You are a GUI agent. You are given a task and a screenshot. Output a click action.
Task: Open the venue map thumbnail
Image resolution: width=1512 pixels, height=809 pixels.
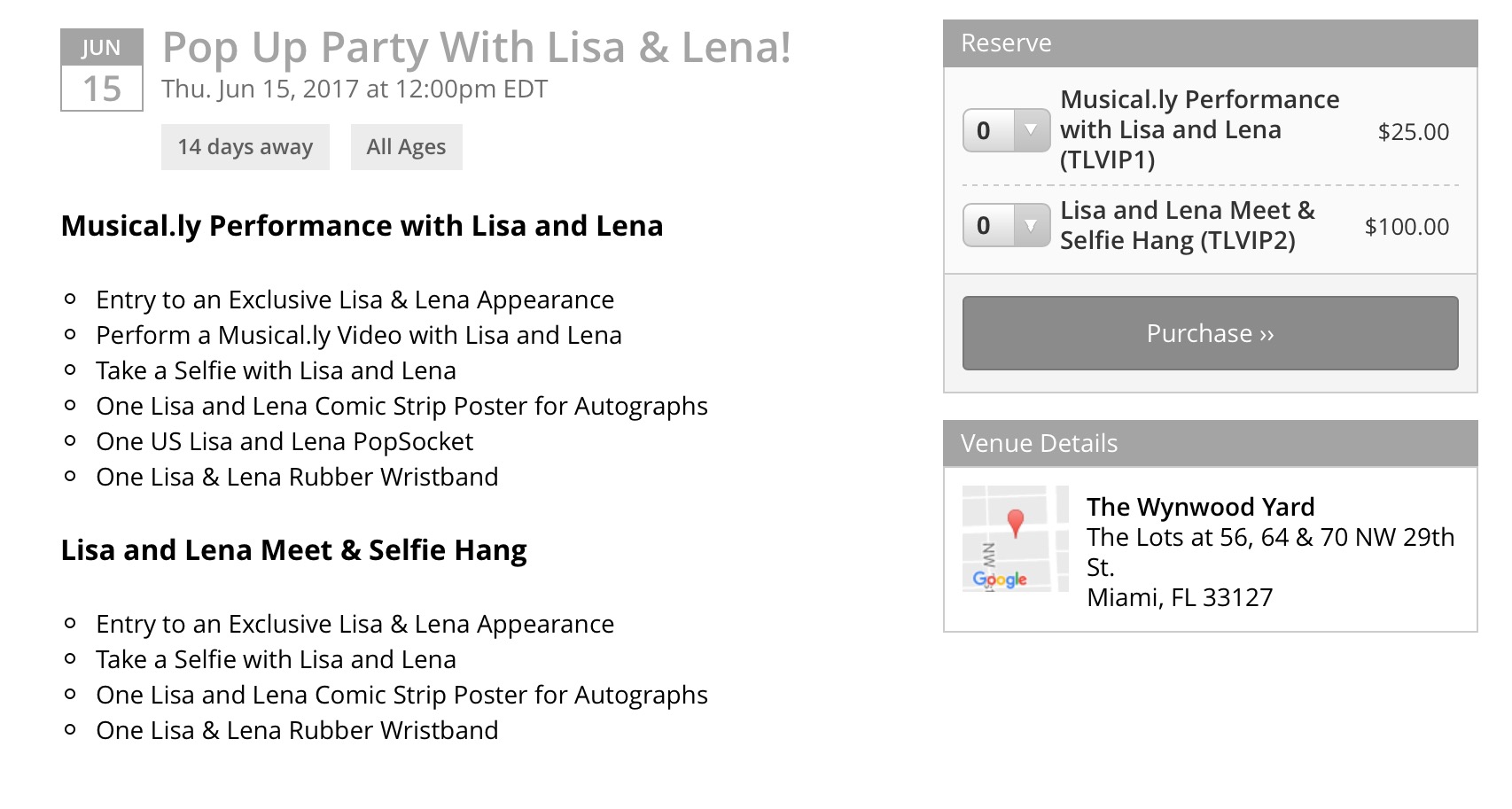coord(1016,539)
